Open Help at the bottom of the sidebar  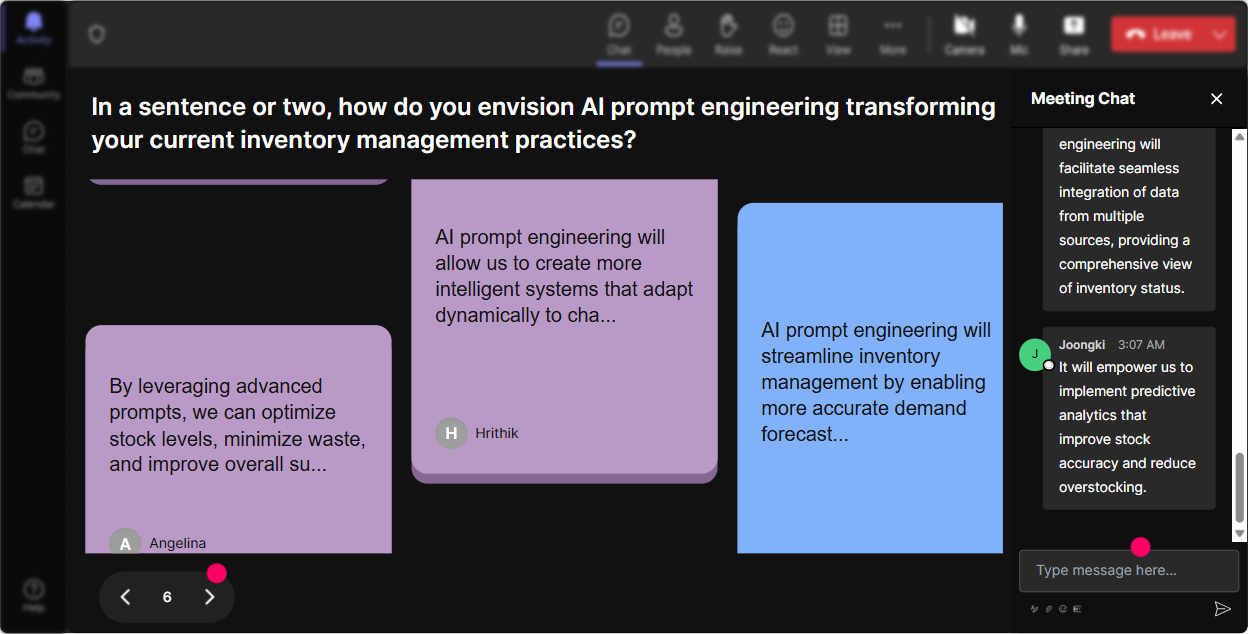click(x=33, y=595)
